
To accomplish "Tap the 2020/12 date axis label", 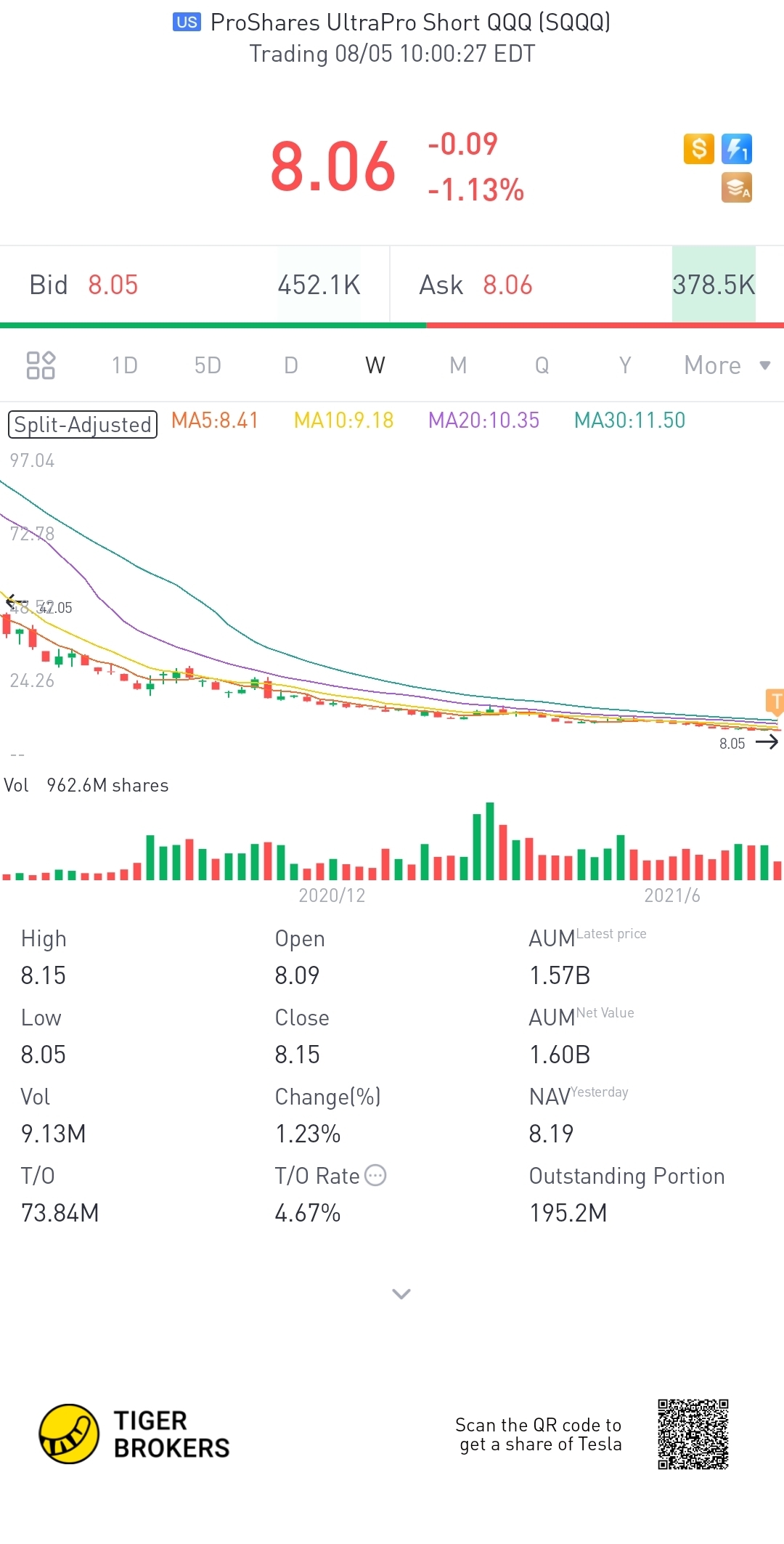I will [x=332, y=895].
